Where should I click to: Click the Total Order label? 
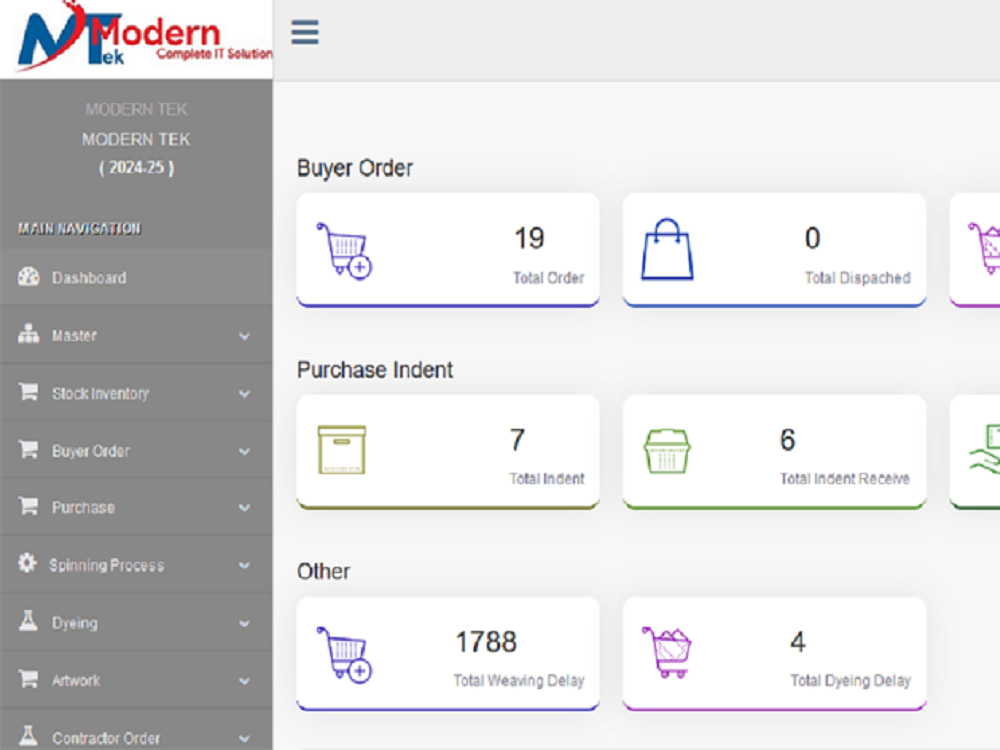548,277
